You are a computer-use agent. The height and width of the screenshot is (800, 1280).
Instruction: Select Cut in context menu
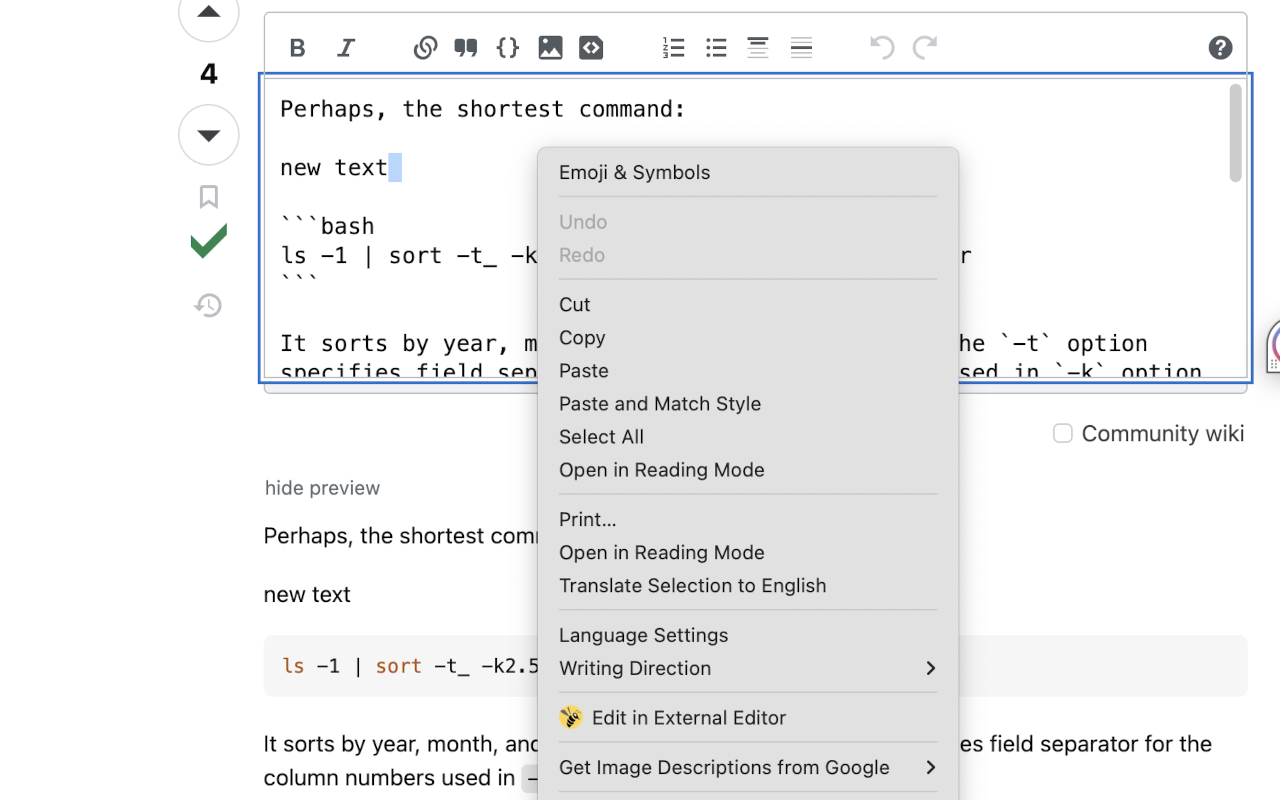(x=748, y=304)
